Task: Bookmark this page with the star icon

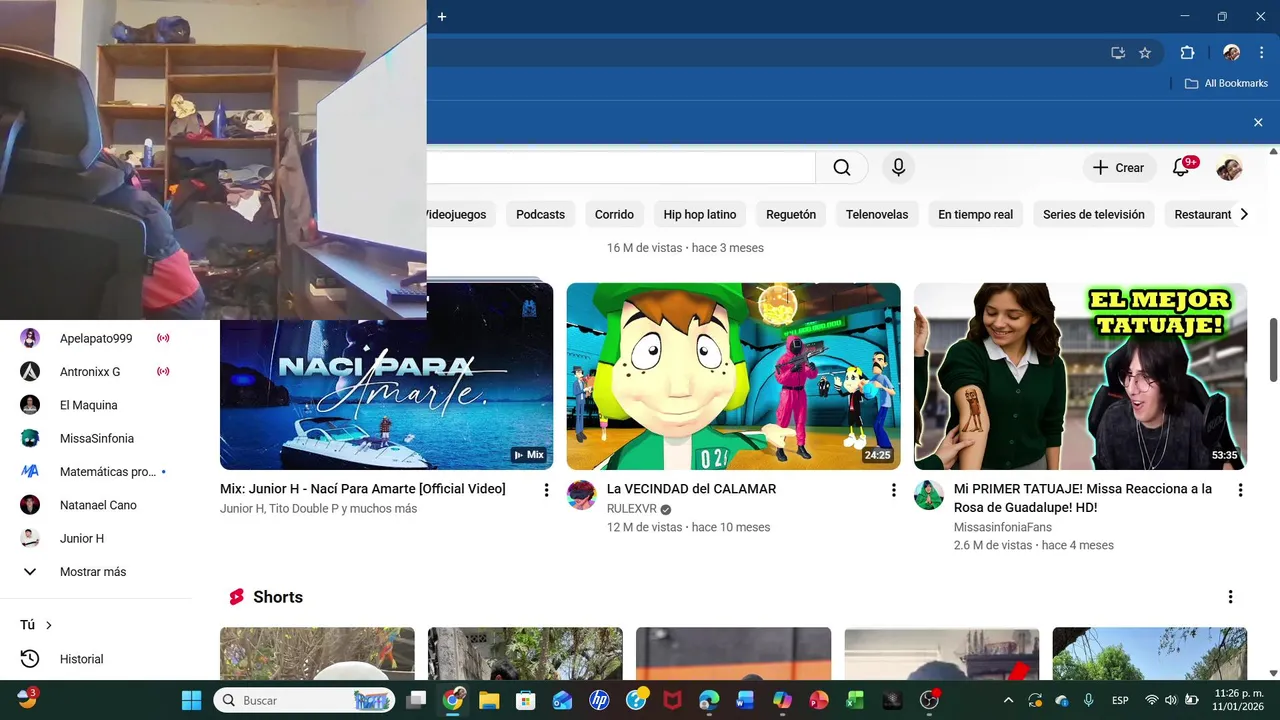Action: [1145, 53]
